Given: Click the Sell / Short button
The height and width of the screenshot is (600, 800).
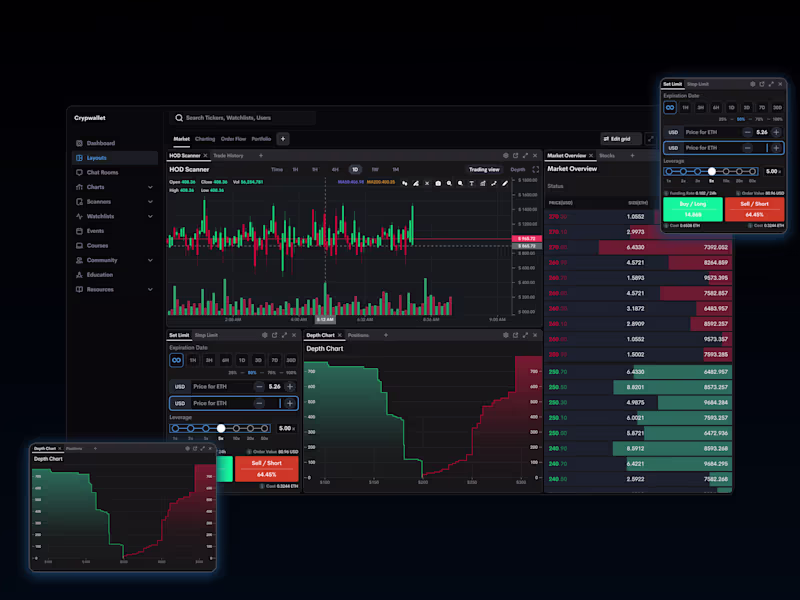Looking at the screenshot, I should [x=754, y=209].
